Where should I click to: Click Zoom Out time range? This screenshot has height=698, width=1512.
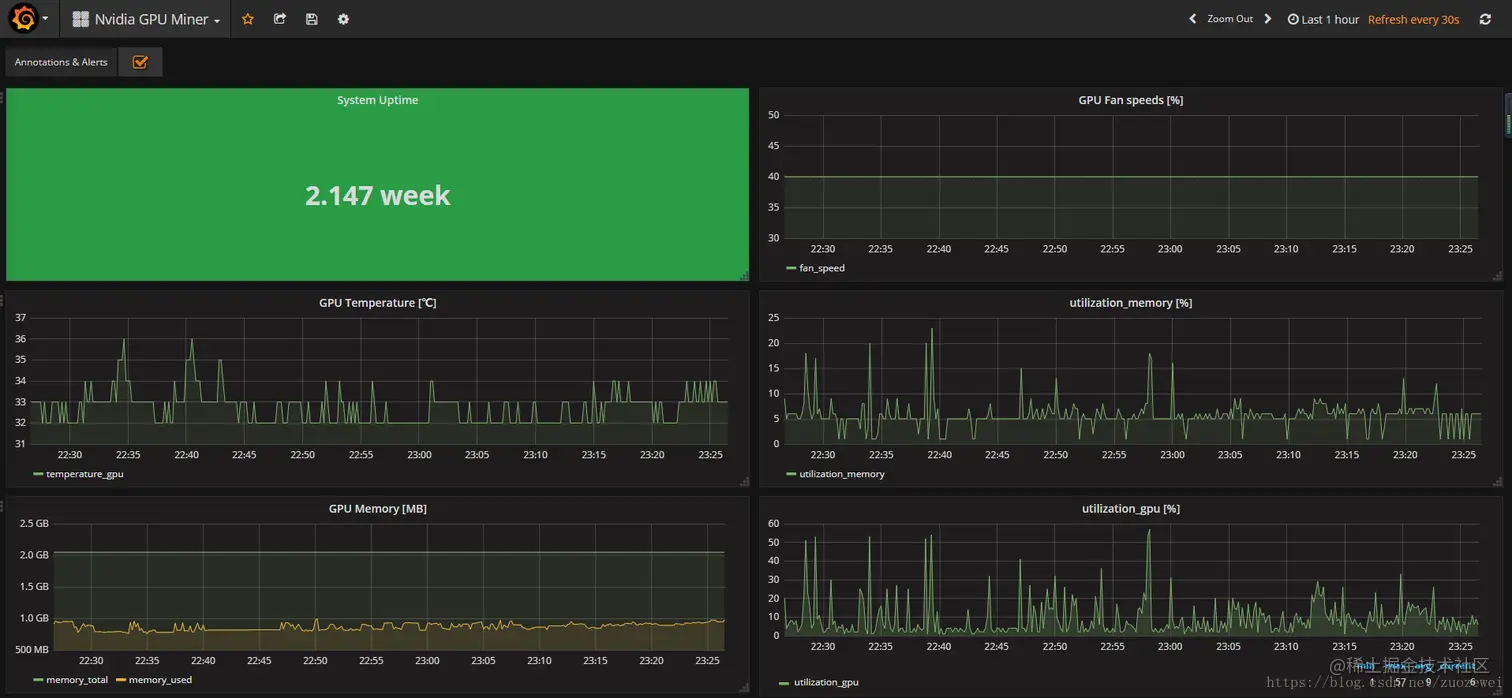1230,19
